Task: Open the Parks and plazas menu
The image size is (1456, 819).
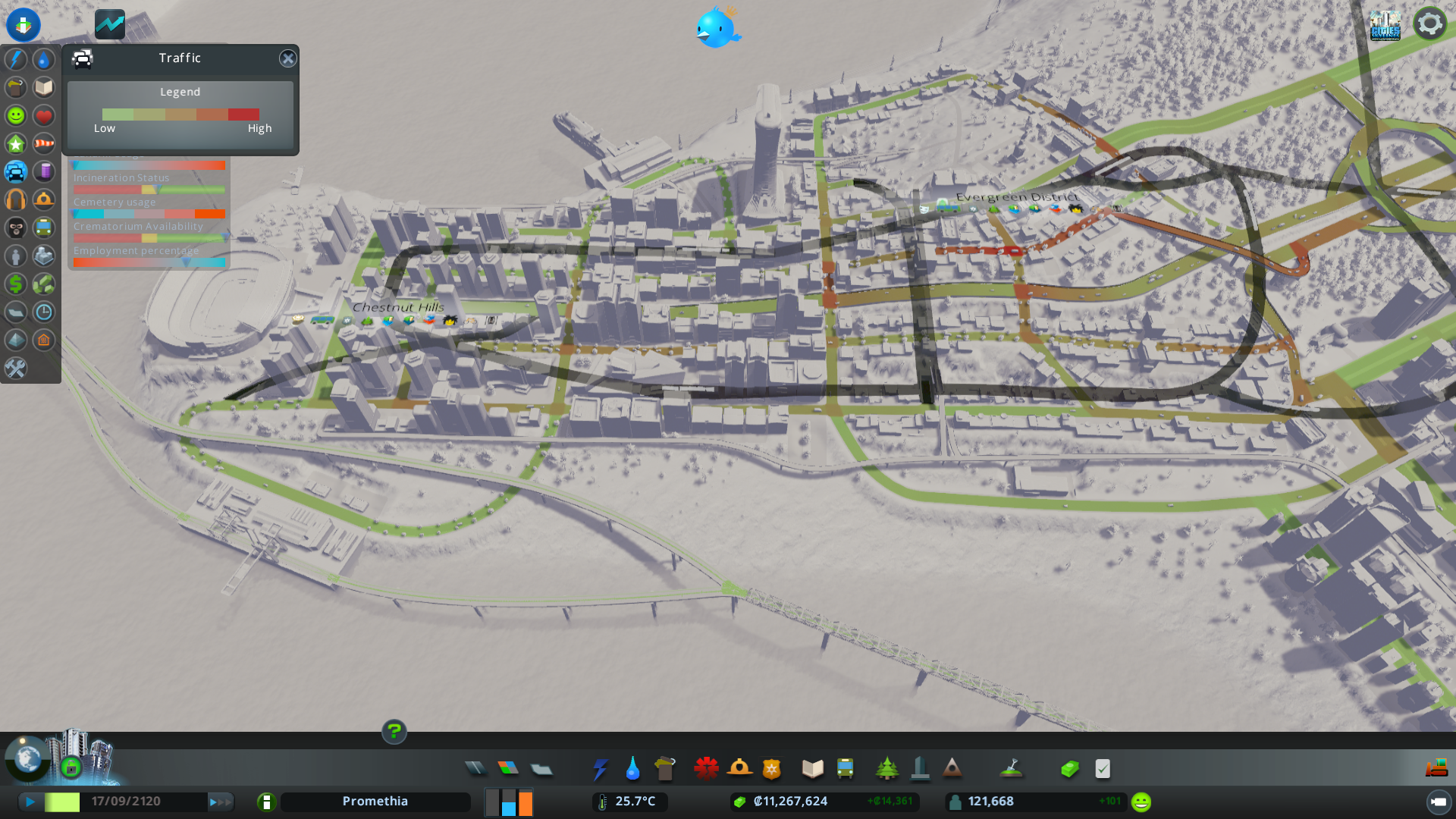Action: [886, 769]
